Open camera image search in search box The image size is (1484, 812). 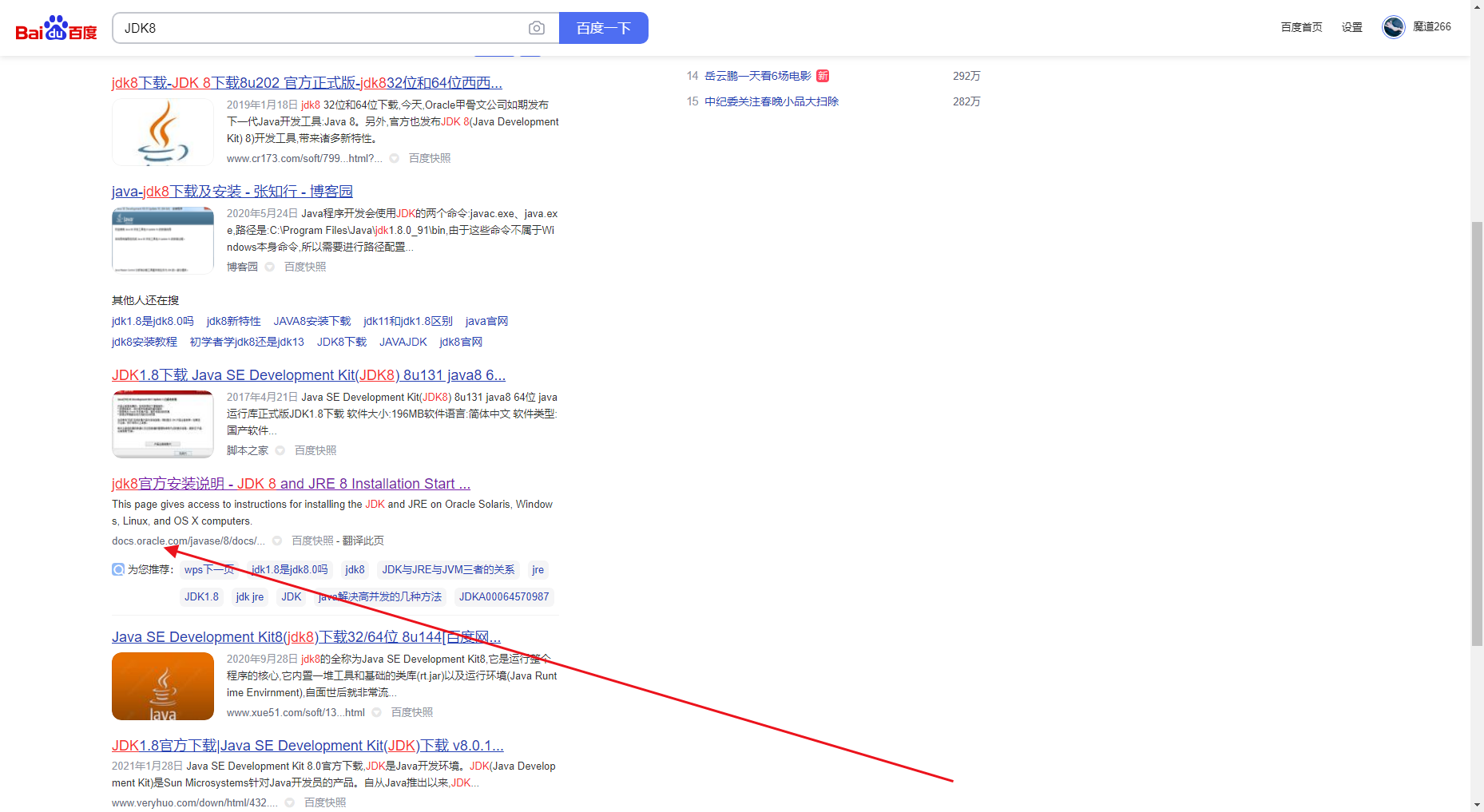coord(537,28)
